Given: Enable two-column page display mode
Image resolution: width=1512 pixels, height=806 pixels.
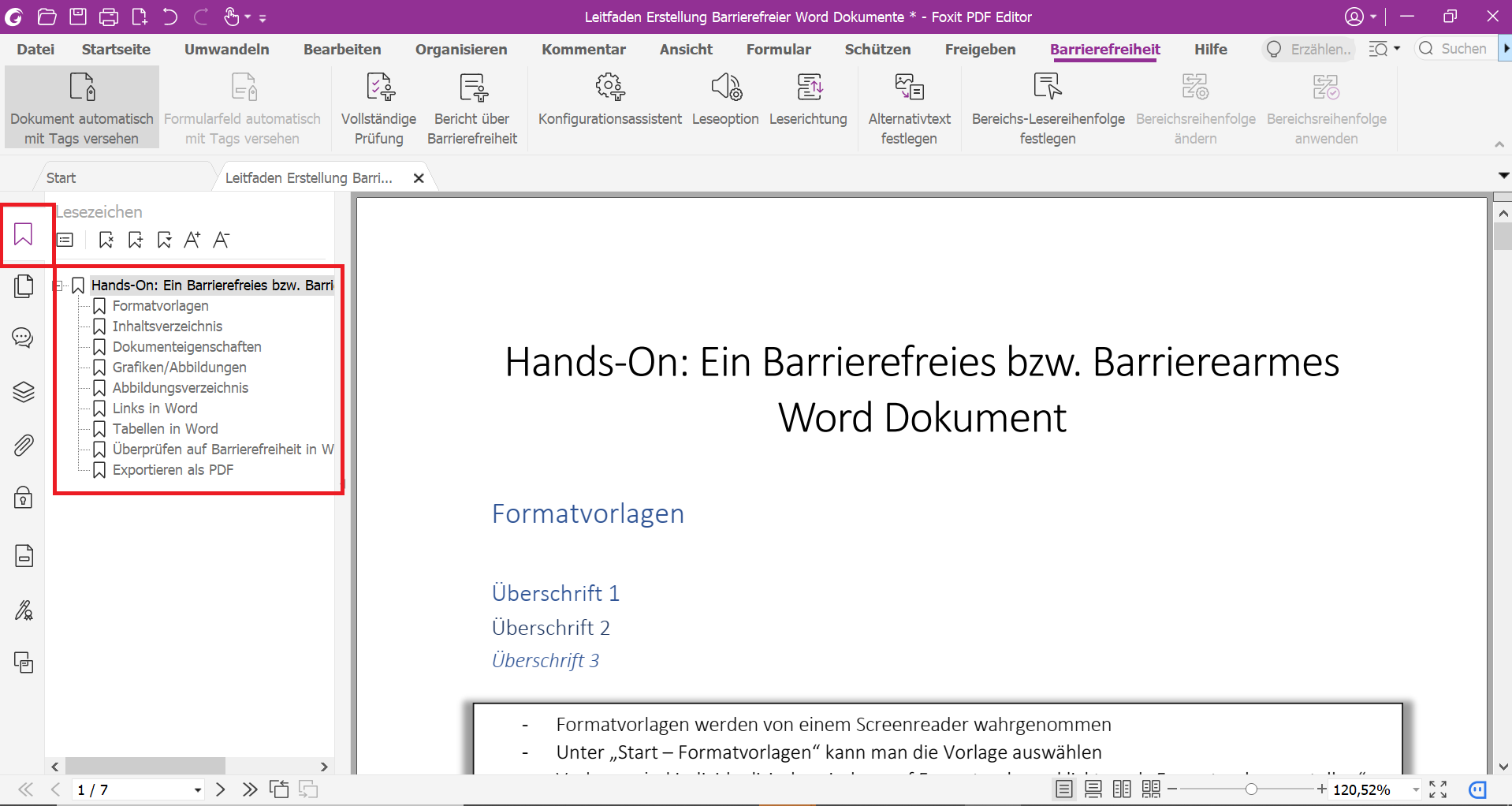Looking at the screenshot, I should (1121, 789).
